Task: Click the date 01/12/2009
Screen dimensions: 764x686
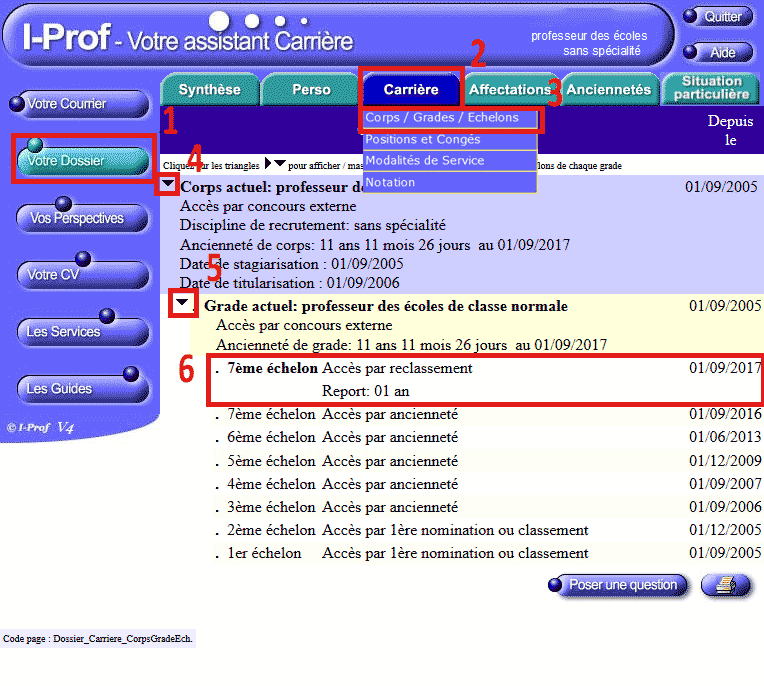Action: (725, 461)
